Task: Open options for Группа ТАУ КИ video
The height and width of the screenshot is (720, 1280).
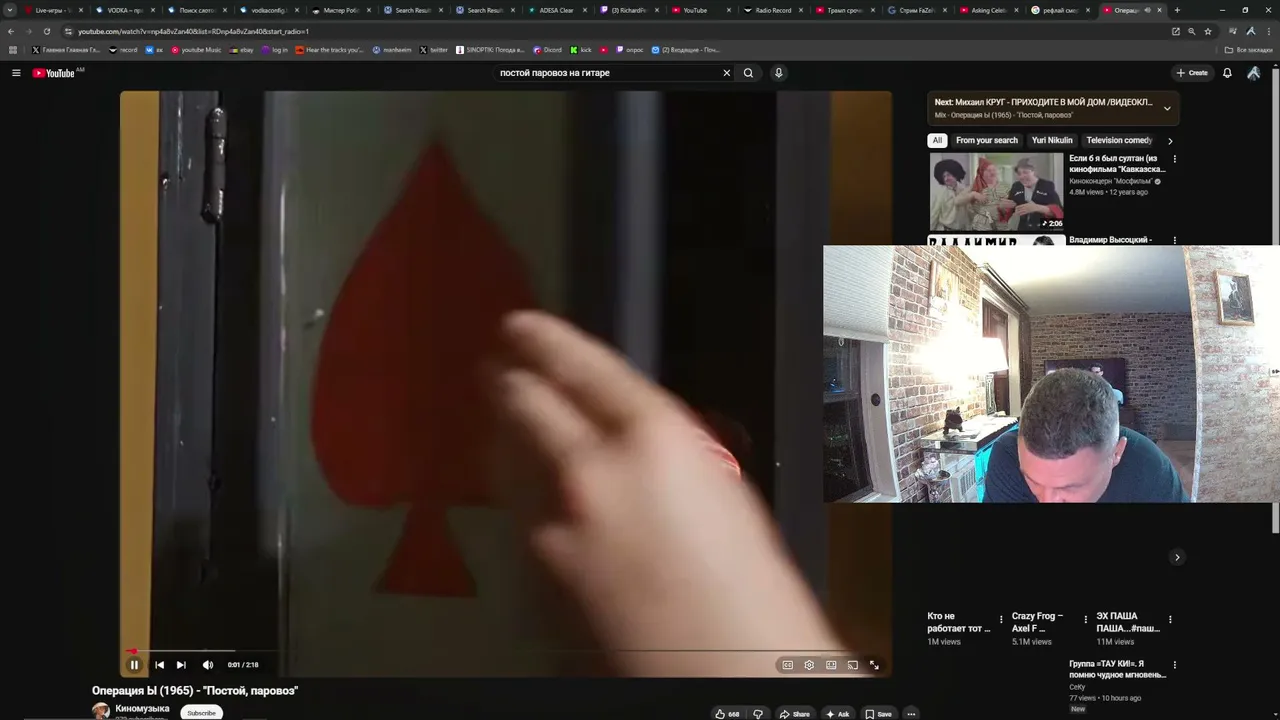Action: click(1175, 665)
